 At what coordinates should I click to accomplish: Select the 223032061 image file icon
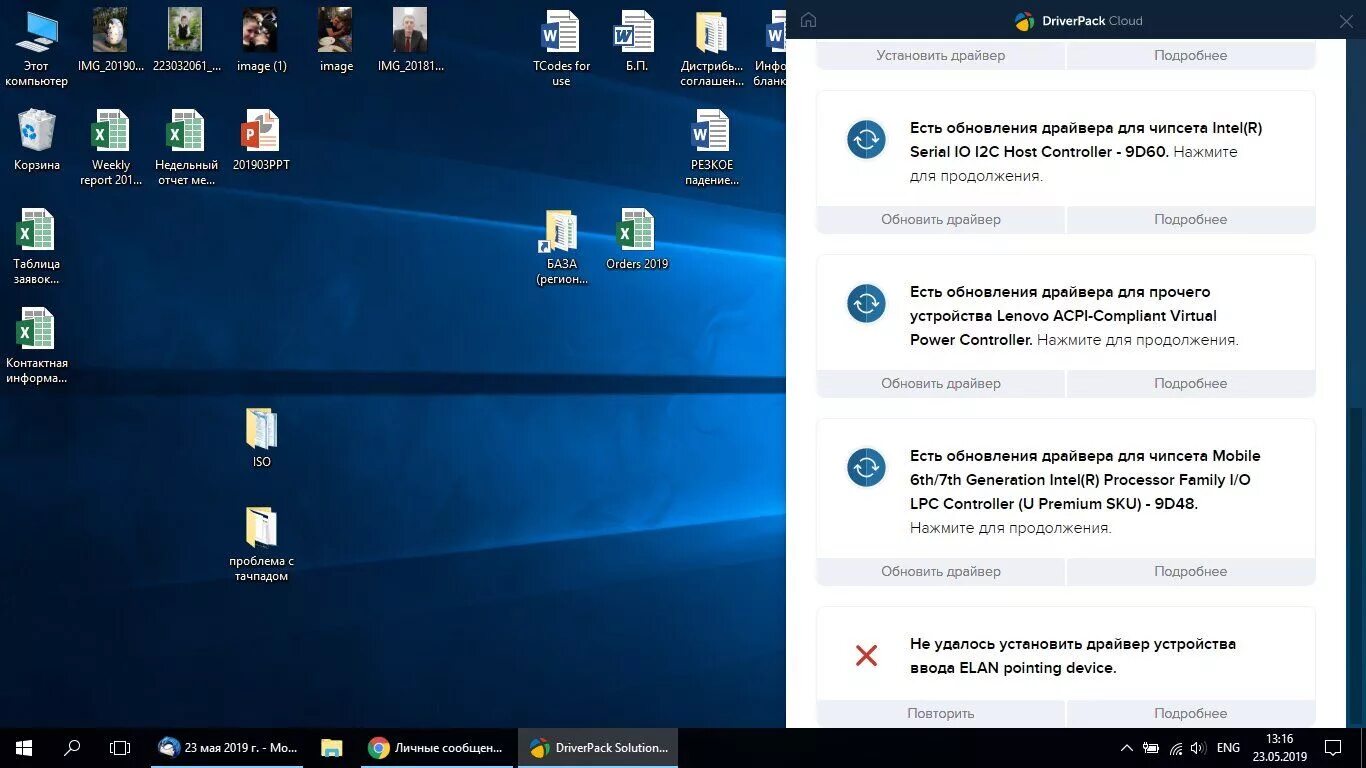pyautogui.click(x=186, y=42)
